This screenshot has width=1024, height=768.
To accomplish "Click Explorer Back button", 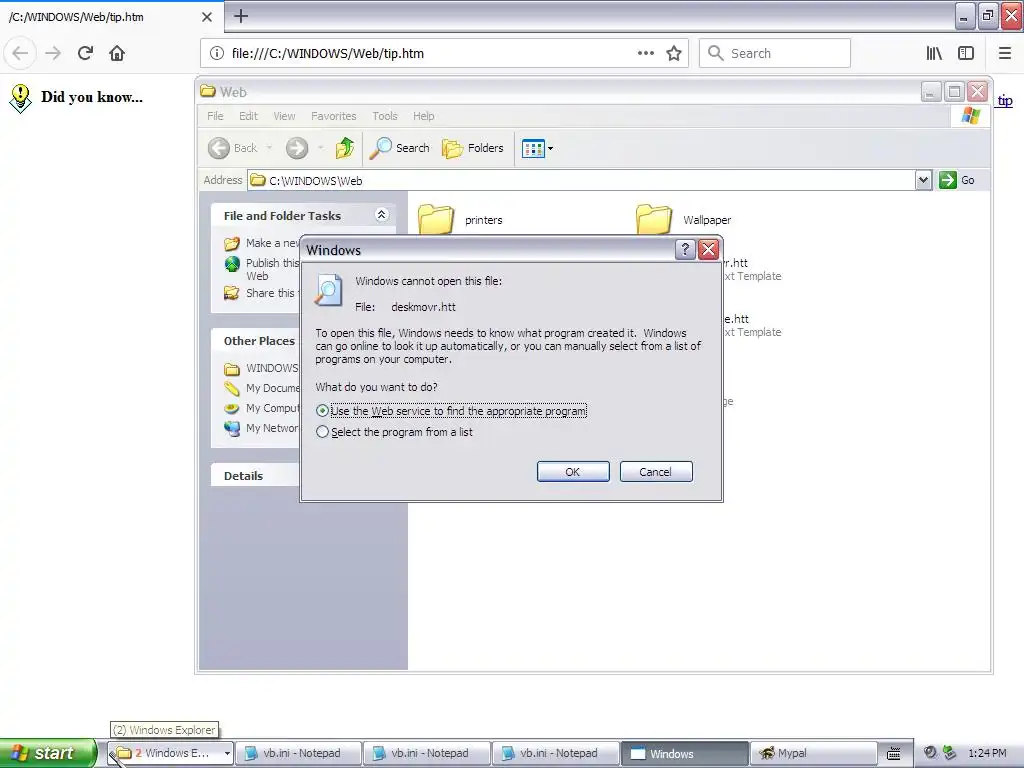I will coord(233,148).
